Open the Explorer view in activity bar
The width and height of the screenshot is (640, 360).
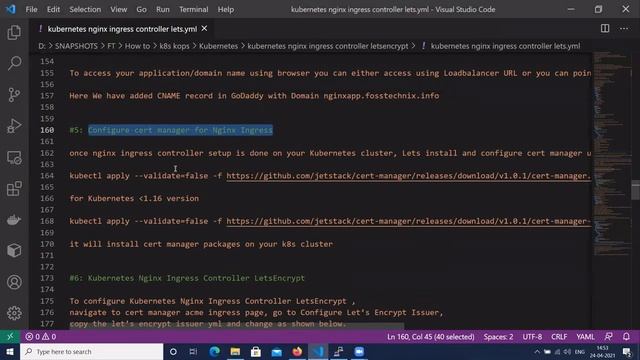(14, 33)
